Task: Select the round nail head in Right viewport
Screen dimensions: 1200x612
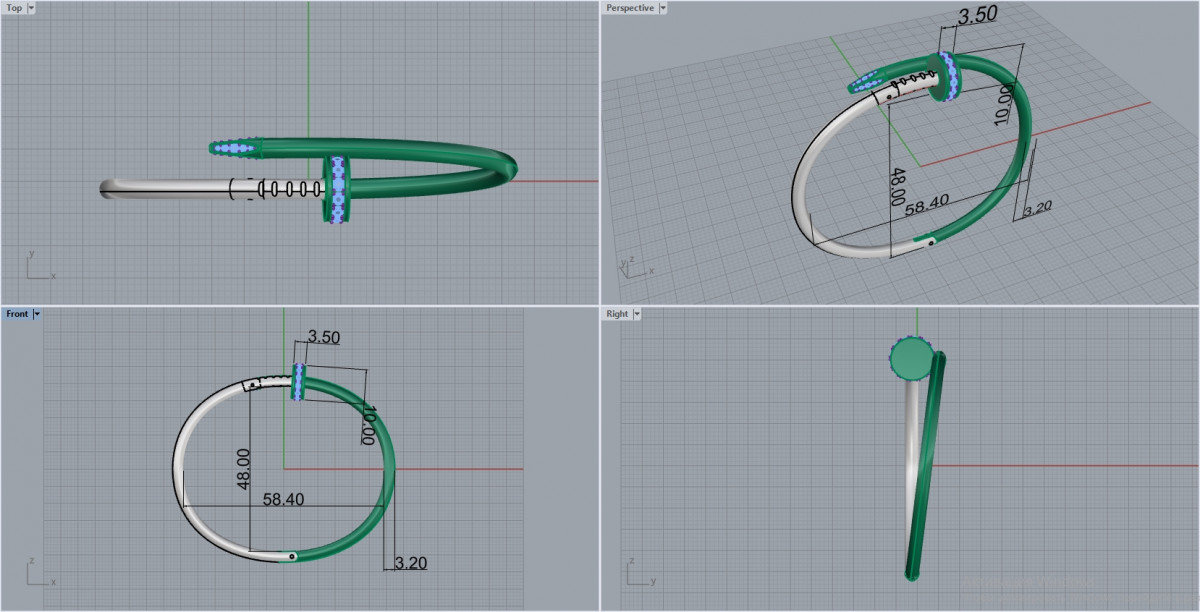Action: coord(910,358)
